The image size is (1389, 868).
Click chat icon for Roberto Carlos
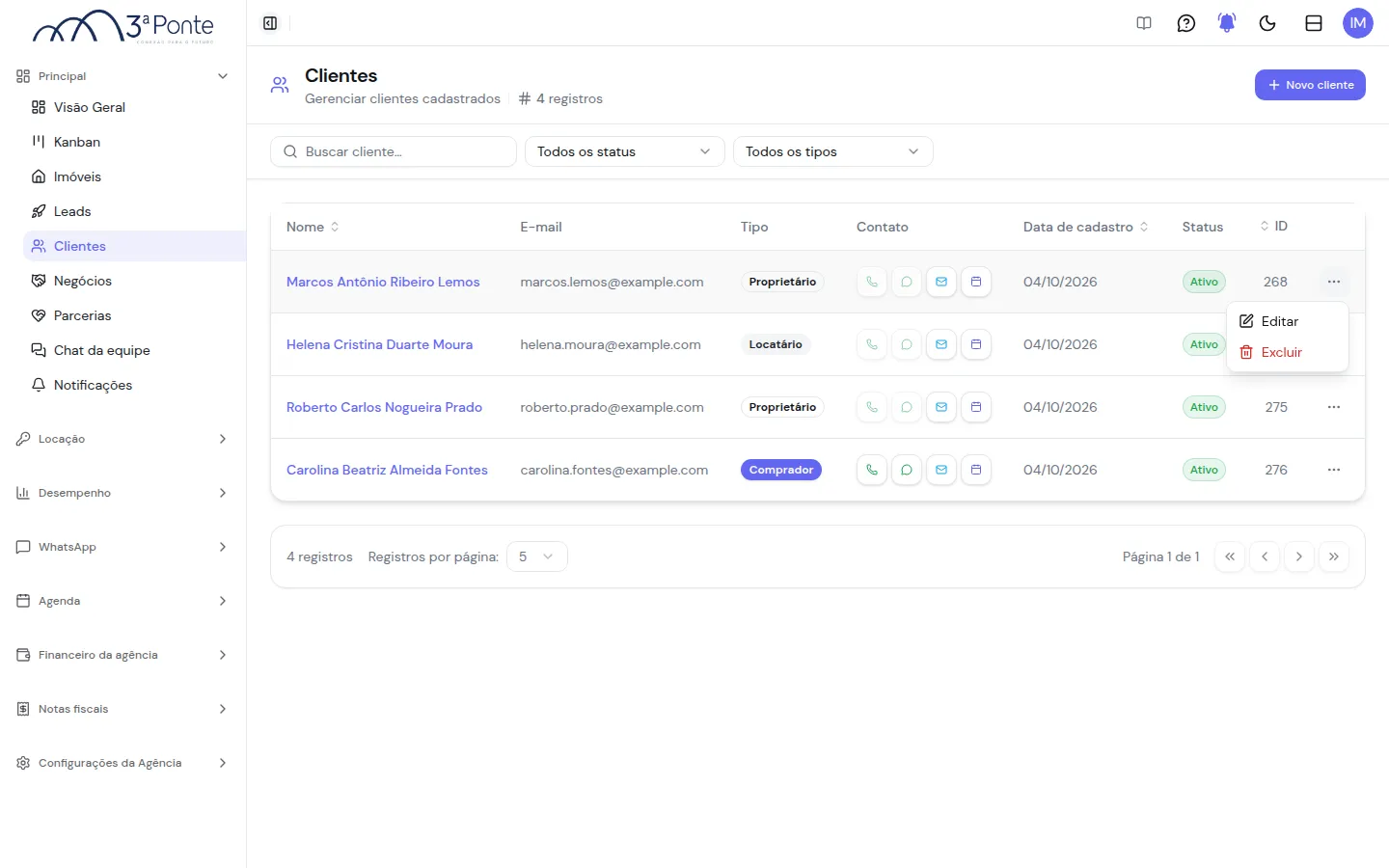click(x=907, y=407)
